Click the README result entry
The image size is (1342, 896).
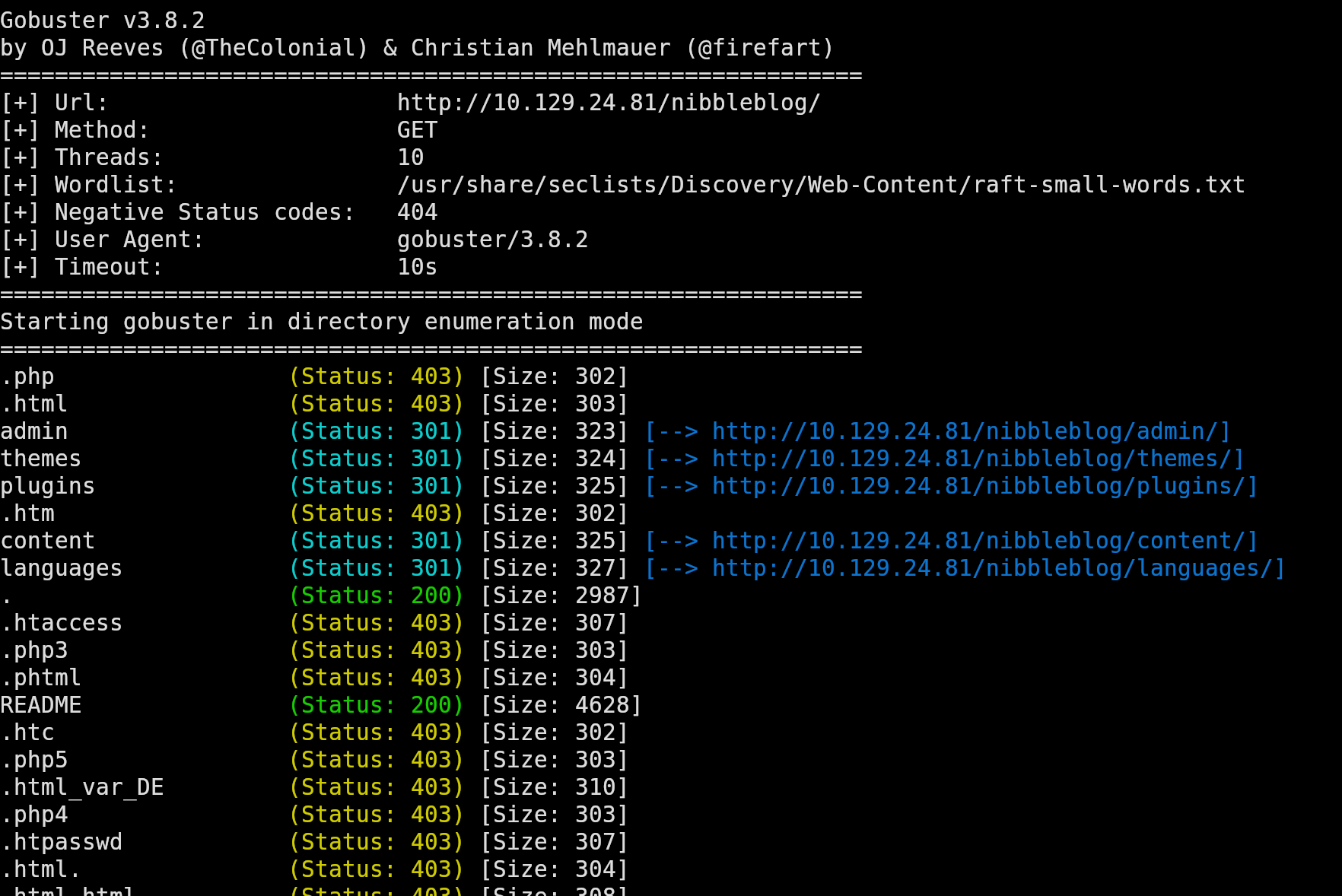click(x=41, y=704)
